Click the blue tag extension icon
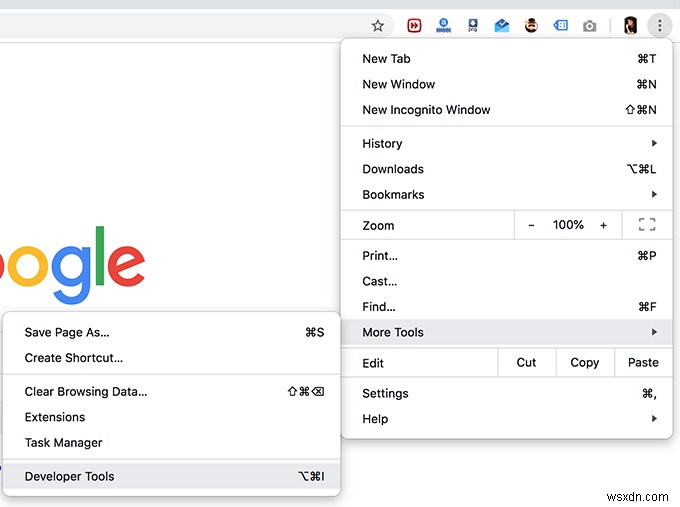The image size is (680, 507). (x=561, y=26)
